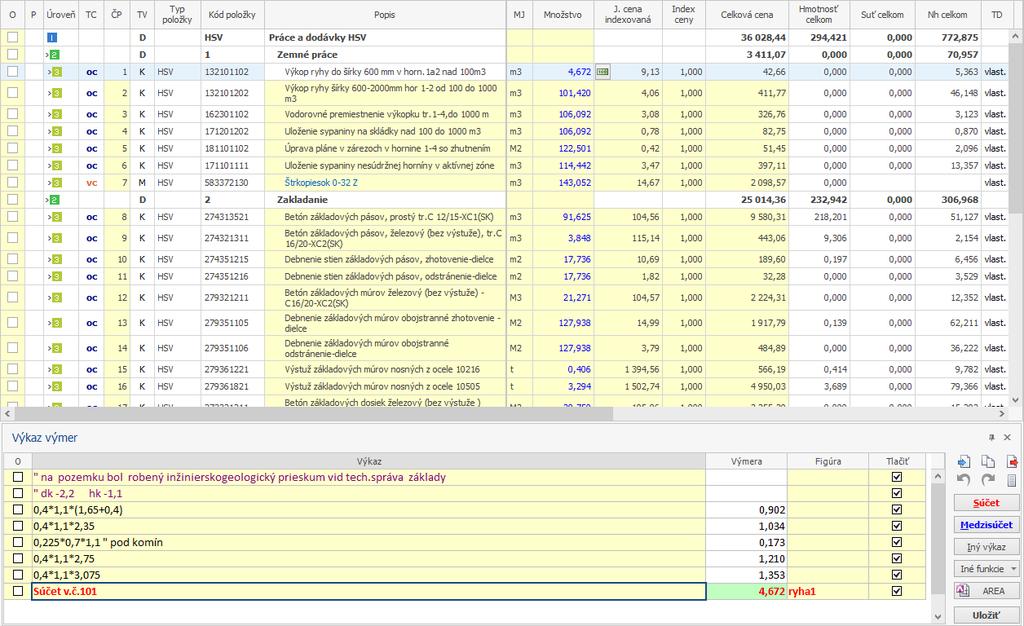
Task: Click the Výkaz výmer scroll up arrow
Action: point(938,477)
